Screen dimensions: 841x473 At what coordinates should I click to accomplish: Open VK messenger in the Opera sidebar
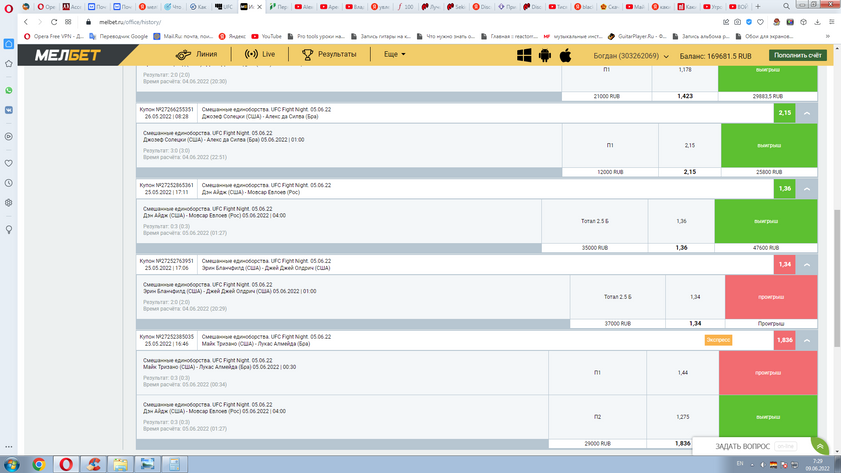pos(9,110)
